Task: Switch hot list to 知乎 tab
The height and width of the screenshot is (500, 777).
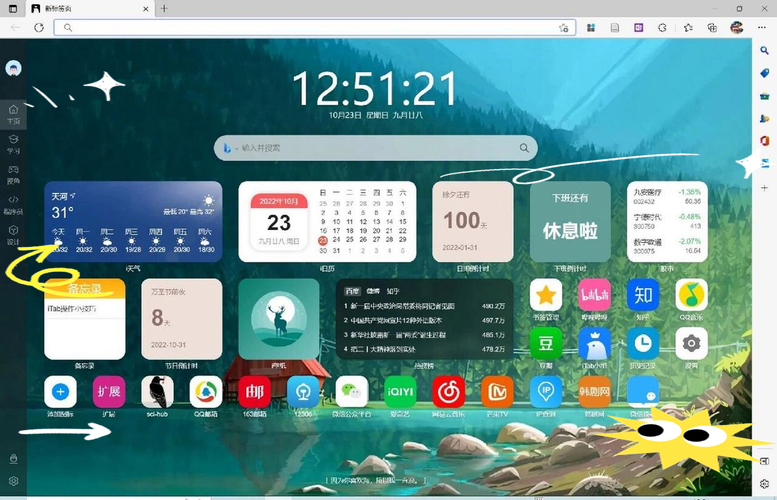Action: point(392,290)
